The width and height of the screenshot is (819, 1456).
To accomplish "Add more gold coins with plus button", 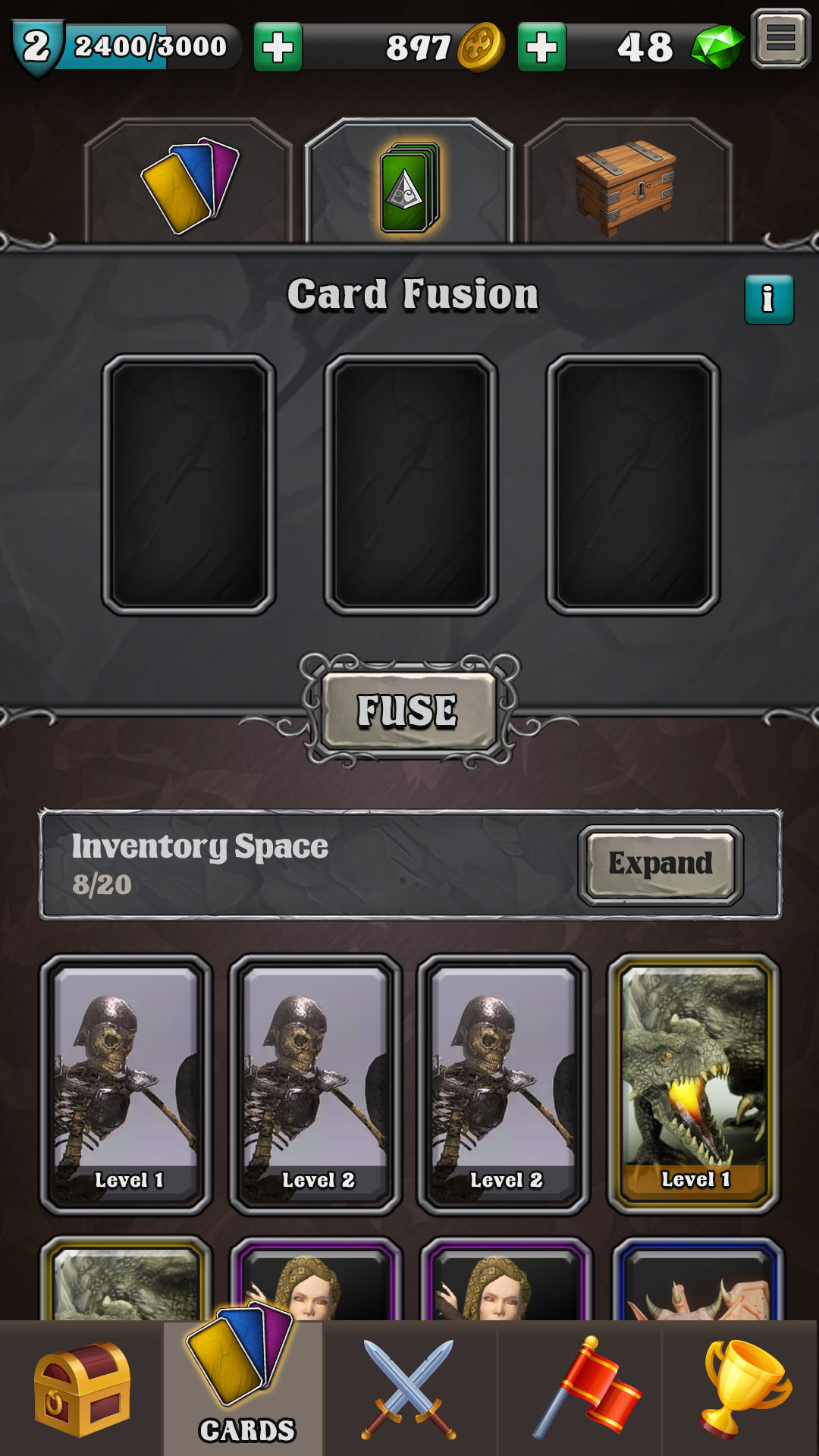I will point(278,47).
